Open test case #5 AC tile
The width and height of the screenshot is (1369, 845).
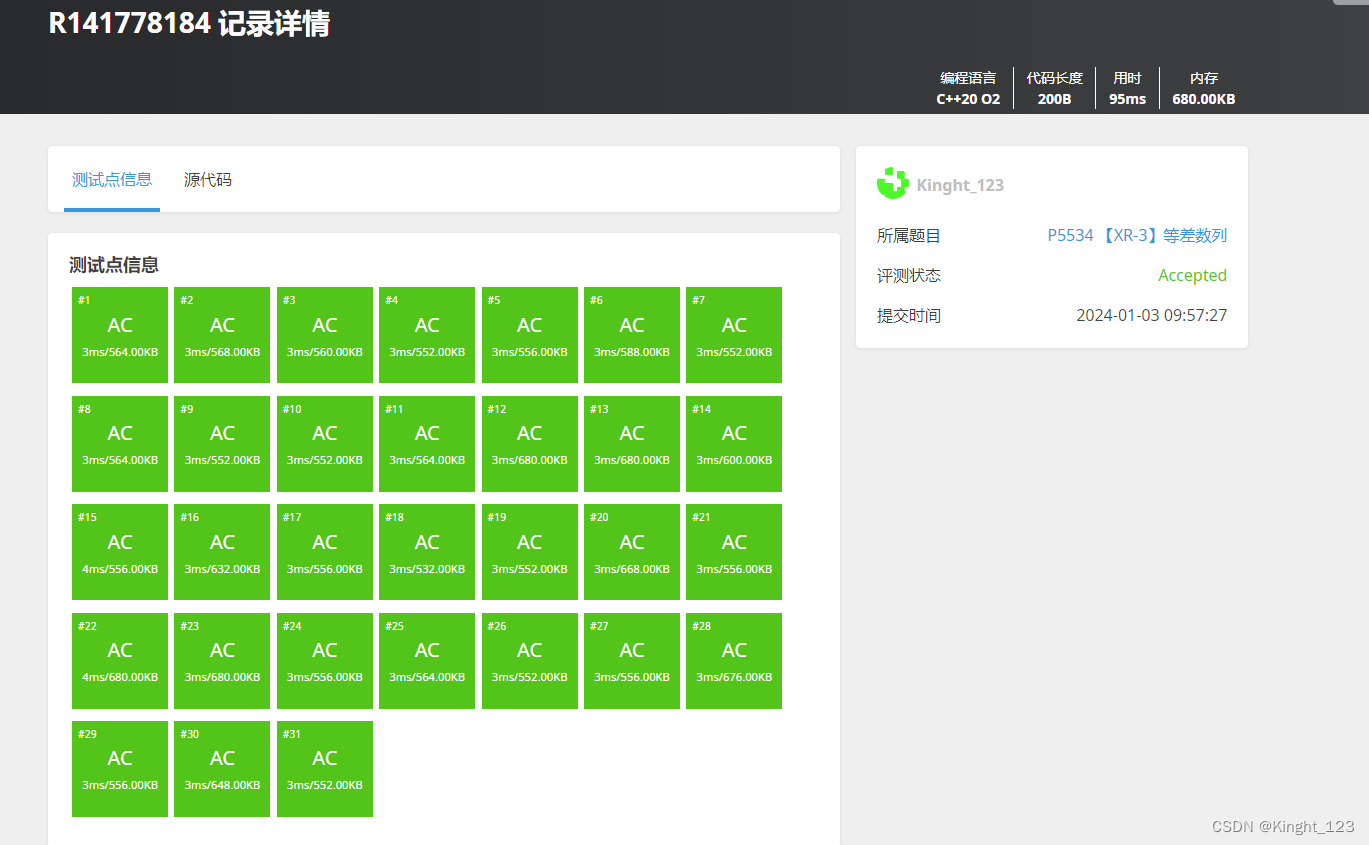530,335
